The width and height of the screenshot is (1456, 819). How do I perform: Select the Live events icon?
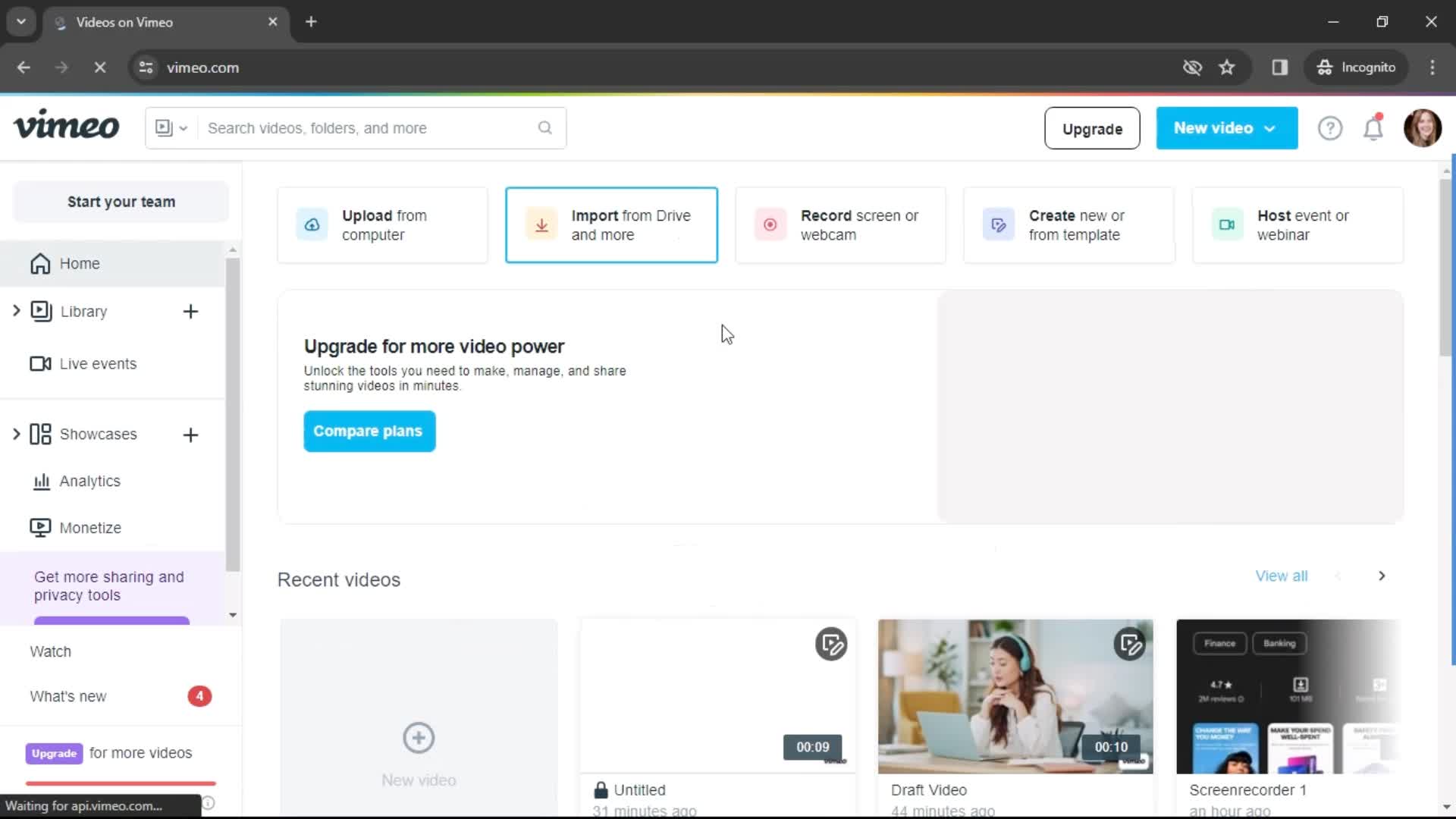pos(40,363)
